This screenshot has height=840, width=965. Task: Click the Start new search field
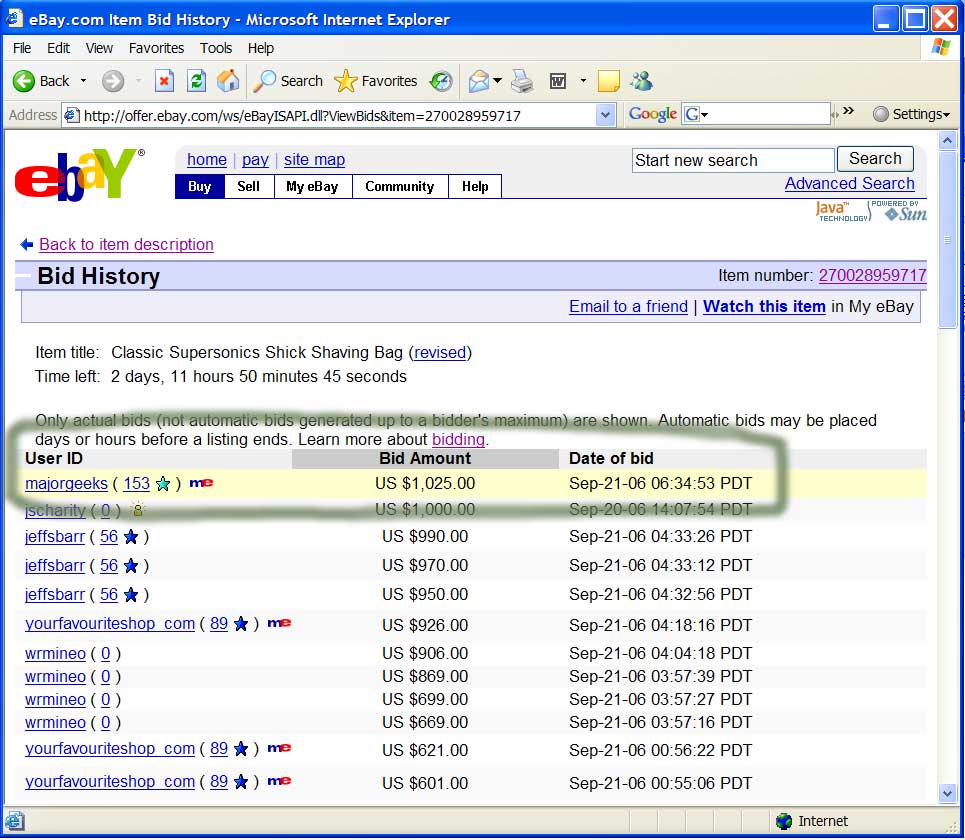733,160
